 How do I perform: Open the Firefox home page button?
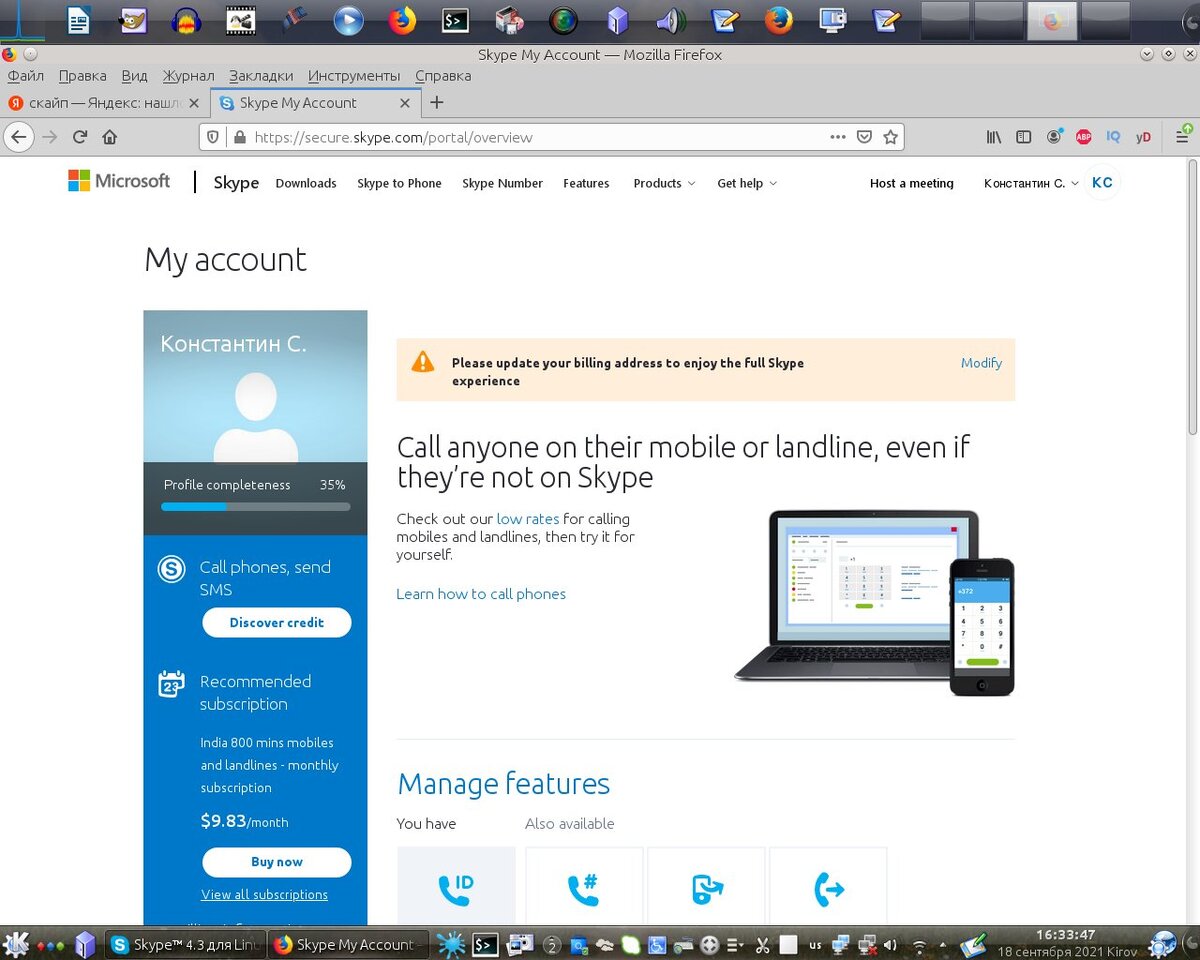pos(110,137)
